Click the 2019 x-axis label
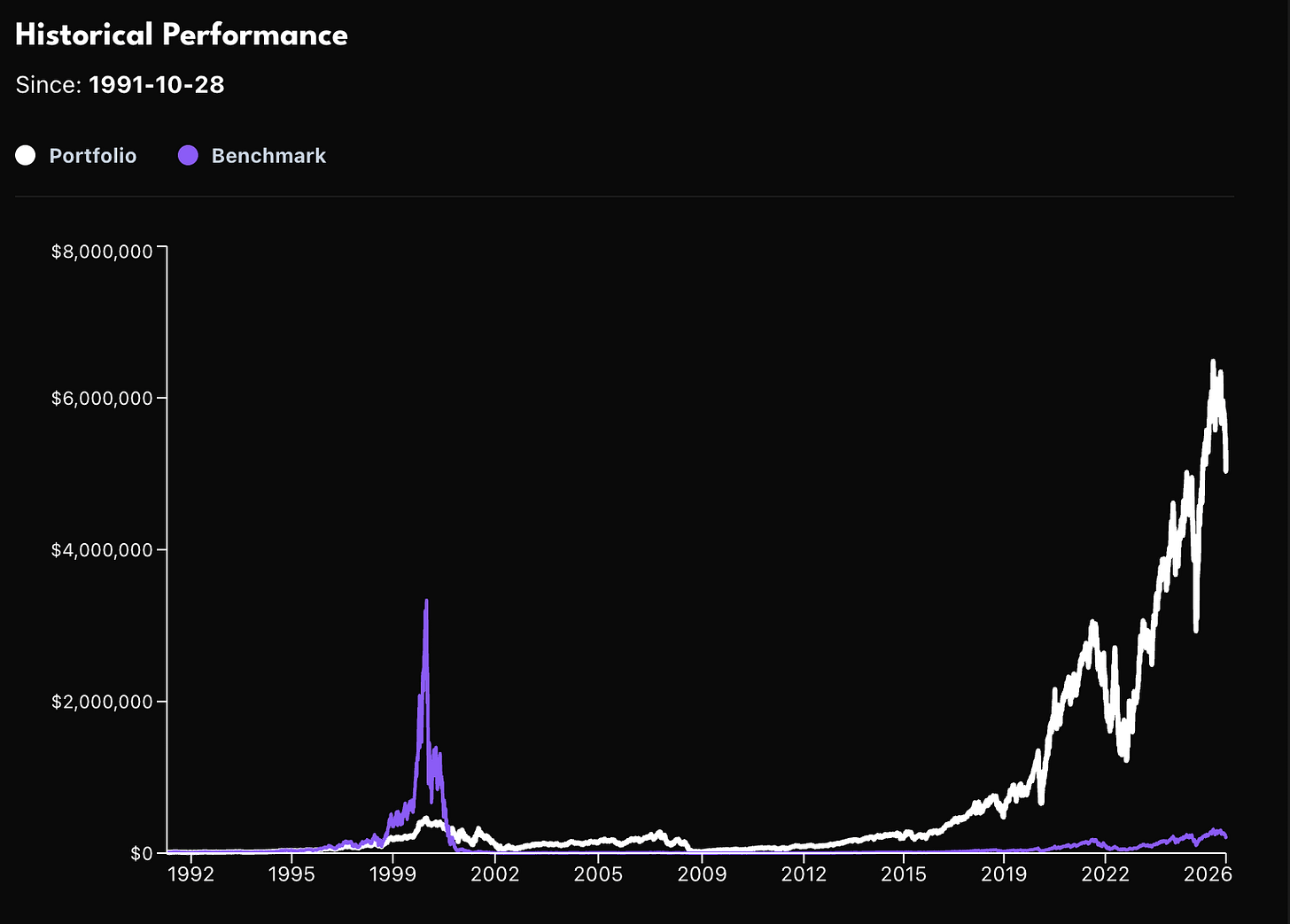 [x=1004, y=874]
